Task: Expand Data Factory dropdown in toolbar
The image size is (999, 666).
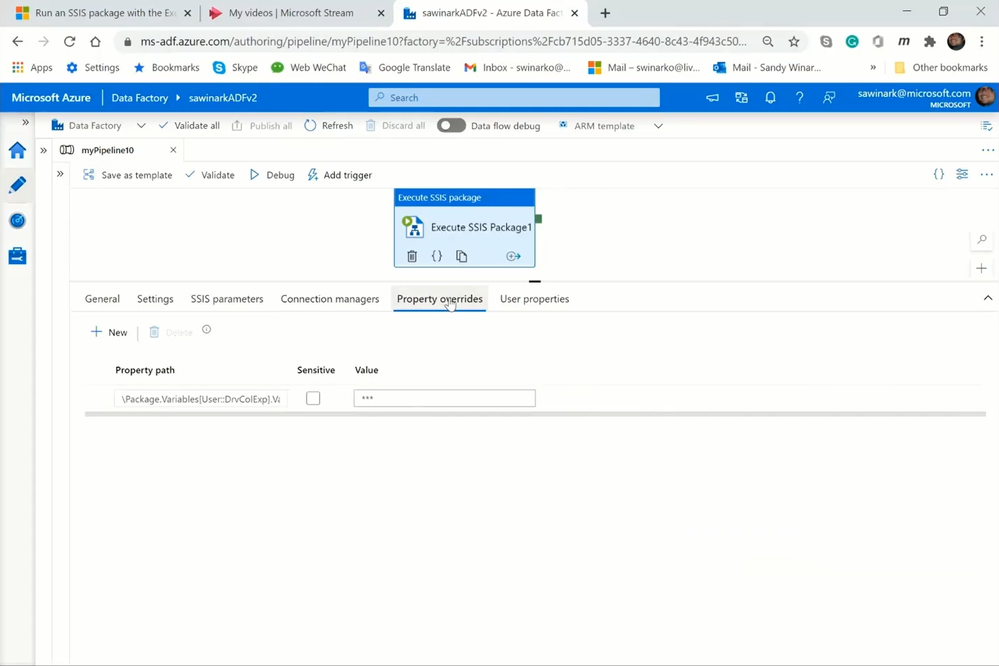Action: pyautogui.click(x=141, y=126)
